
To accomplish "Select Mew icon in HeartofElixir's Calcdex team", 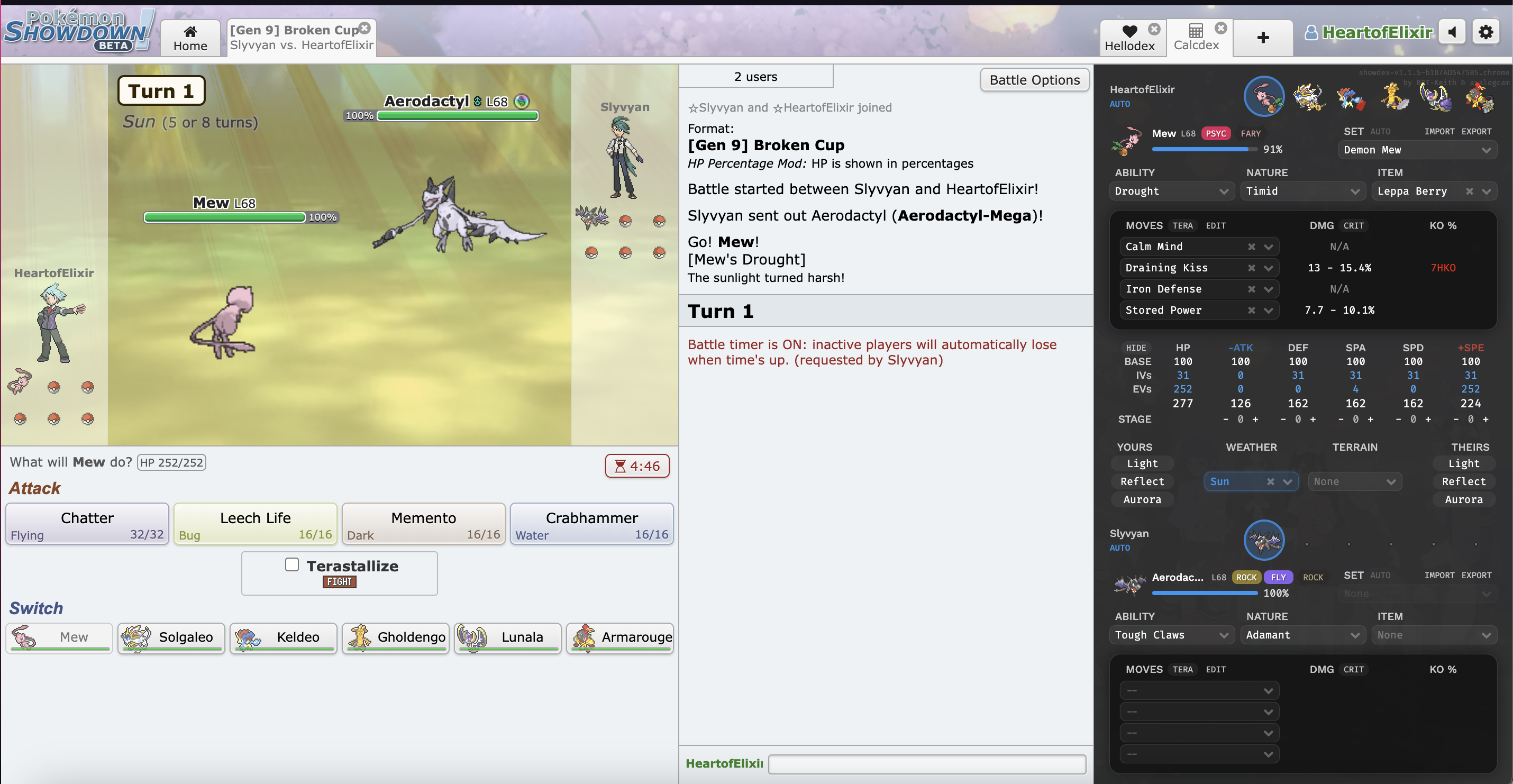I will 1264,96.
